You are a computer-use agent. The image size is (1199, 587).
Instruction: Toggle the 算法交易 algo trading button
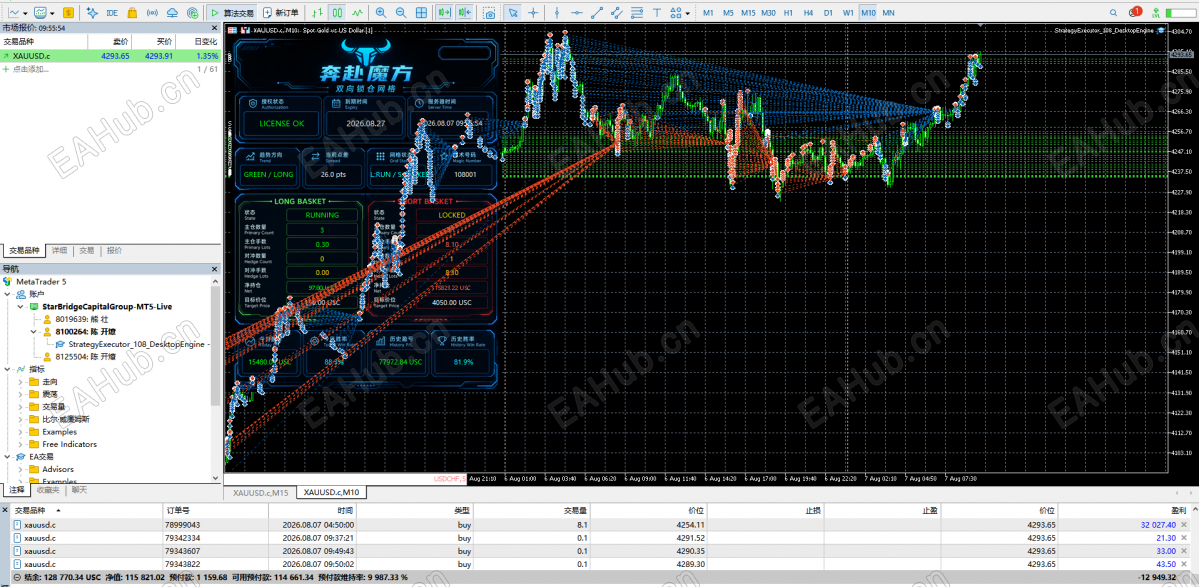232,13
